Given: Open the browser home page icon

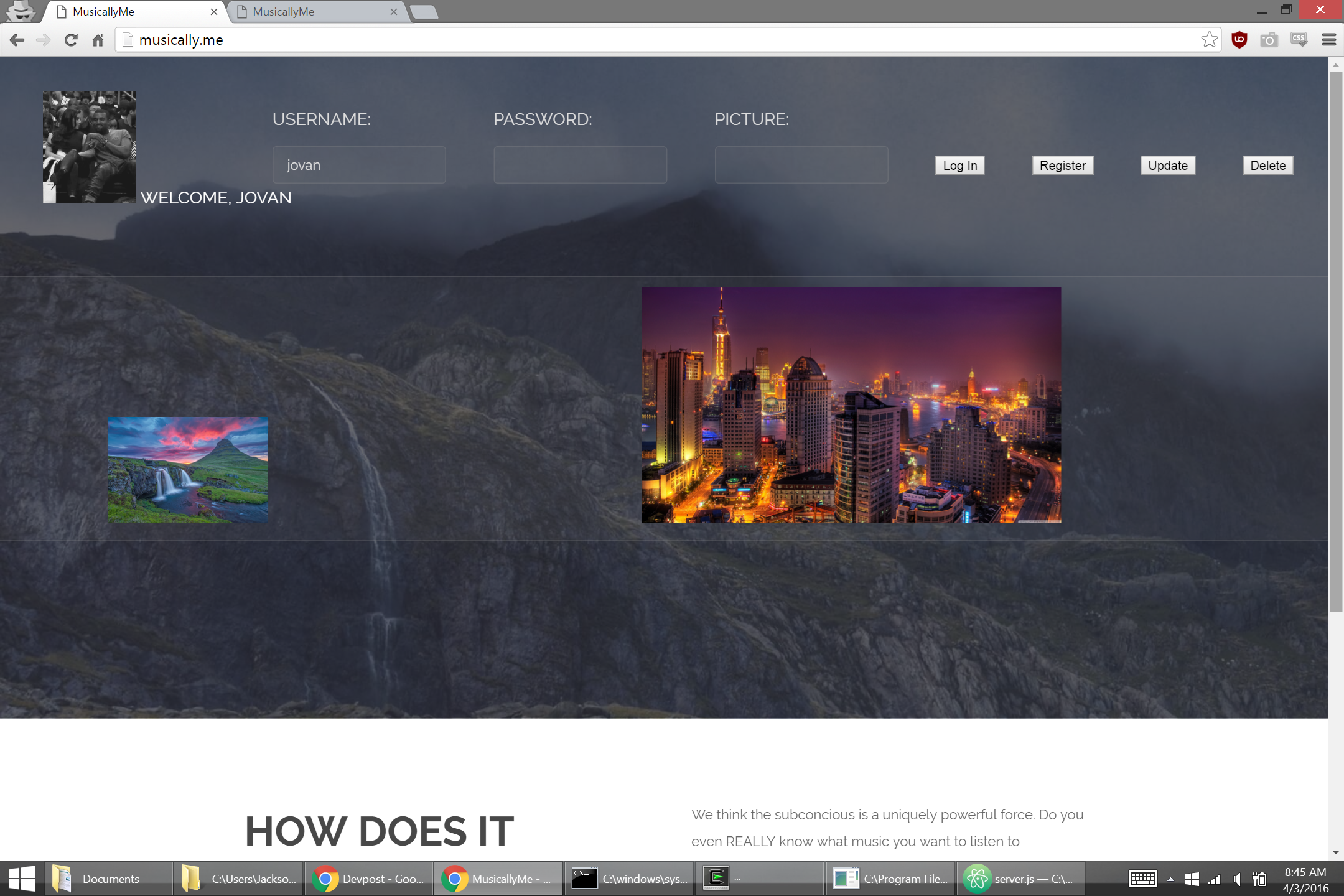Looking at the screenshot, I should point(98,40).
